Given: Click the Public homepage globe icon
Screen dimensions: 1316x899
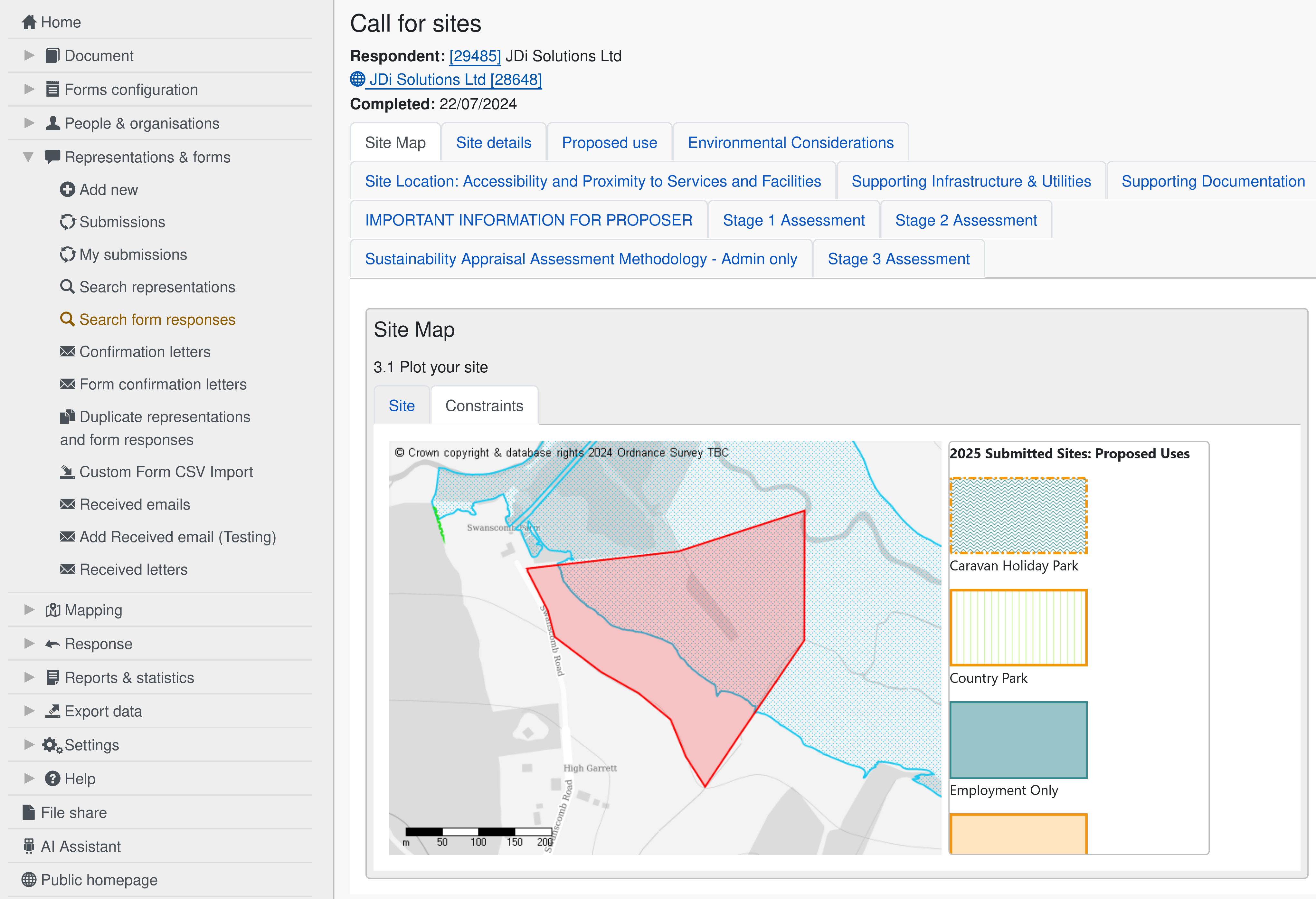Looking at the screenshot, I should click(x=29, y=880).
